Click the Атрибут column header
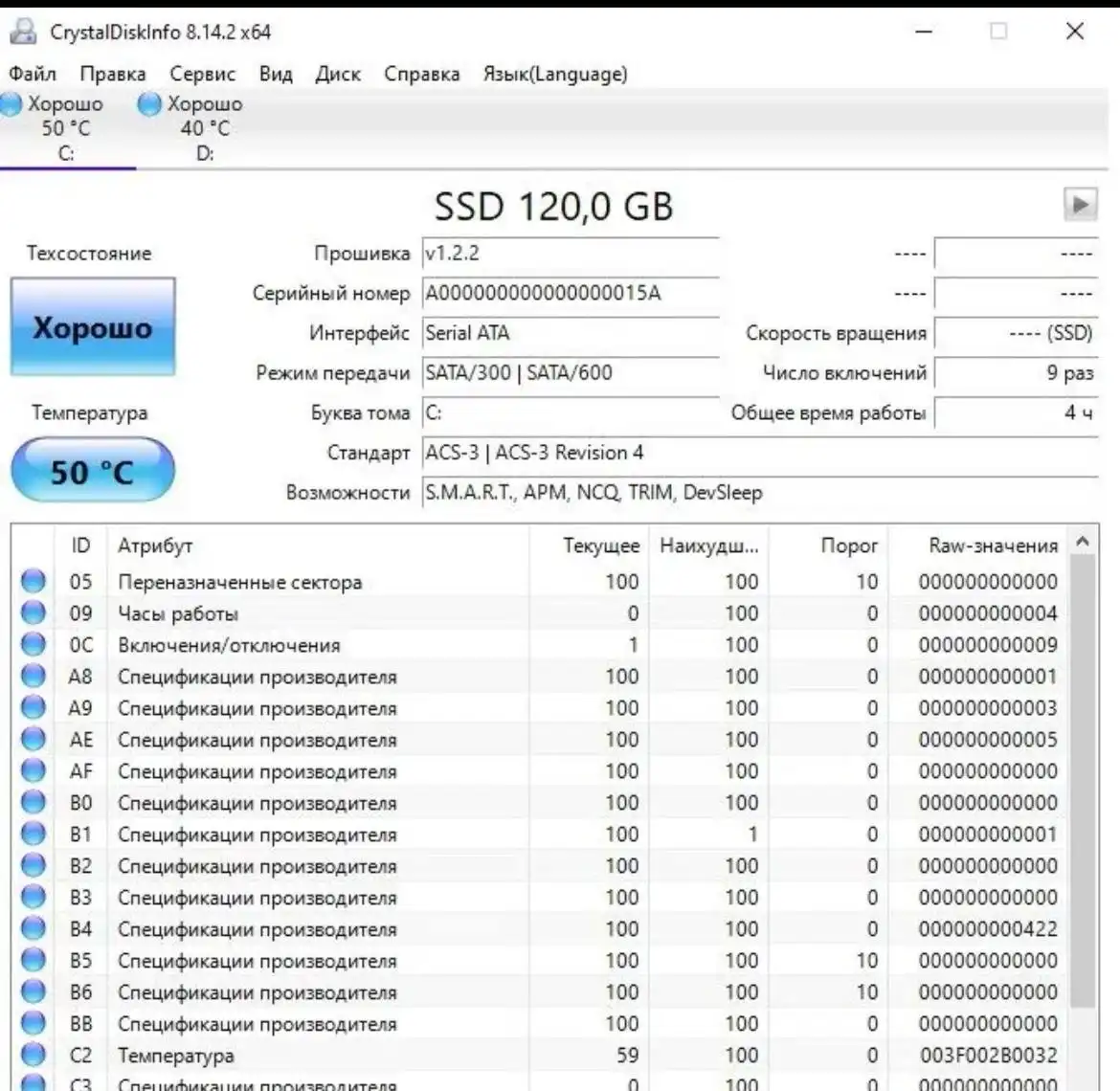The image size is (1120, 1091). pyautogui.click(x=155, y=545)
